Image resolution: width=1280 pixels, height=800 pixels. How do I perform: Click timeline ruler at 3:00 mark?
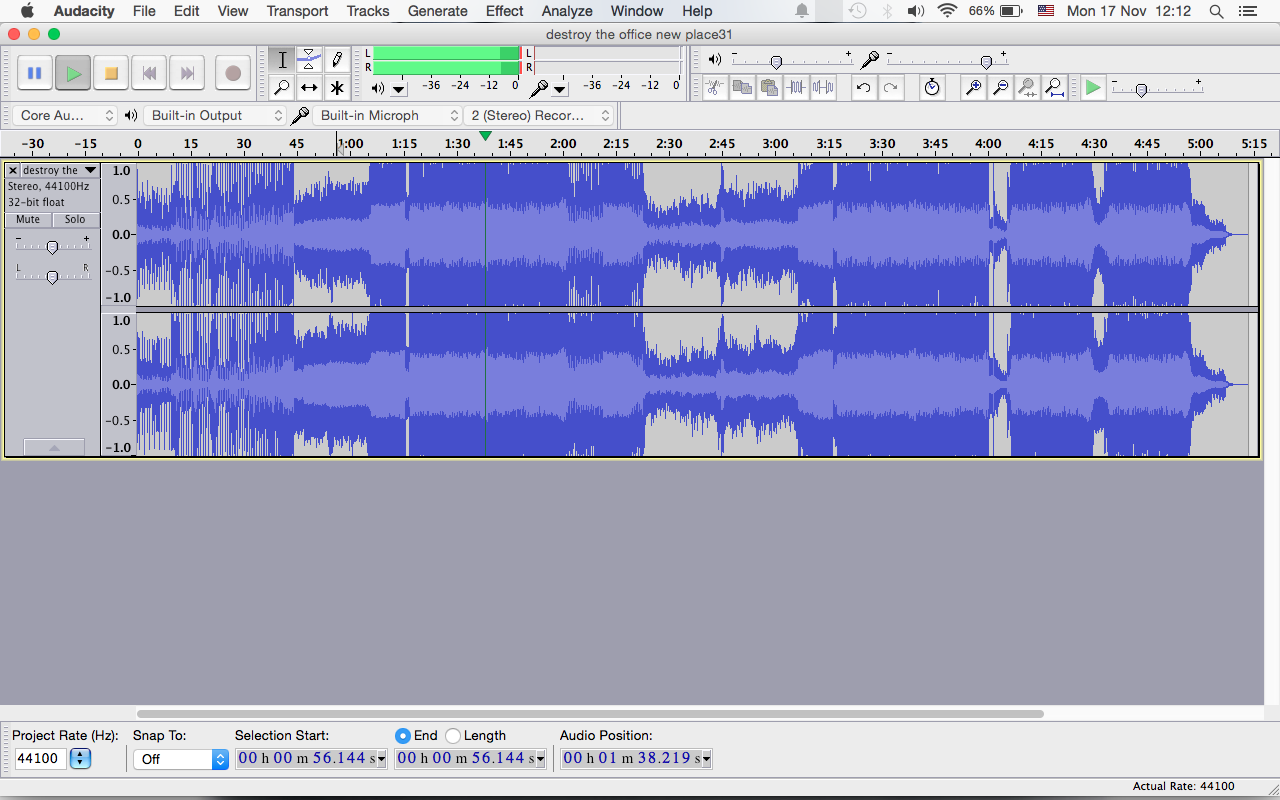(775, 144)
